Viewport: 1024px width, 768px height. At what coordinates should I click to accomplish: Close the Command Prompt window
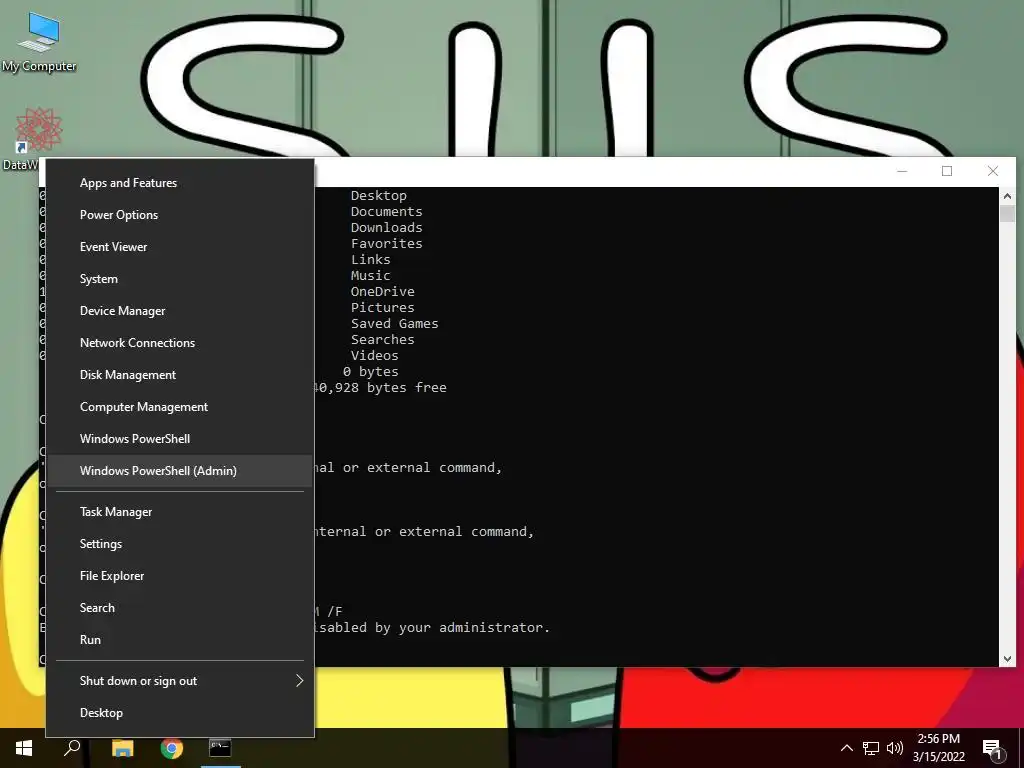993,171
